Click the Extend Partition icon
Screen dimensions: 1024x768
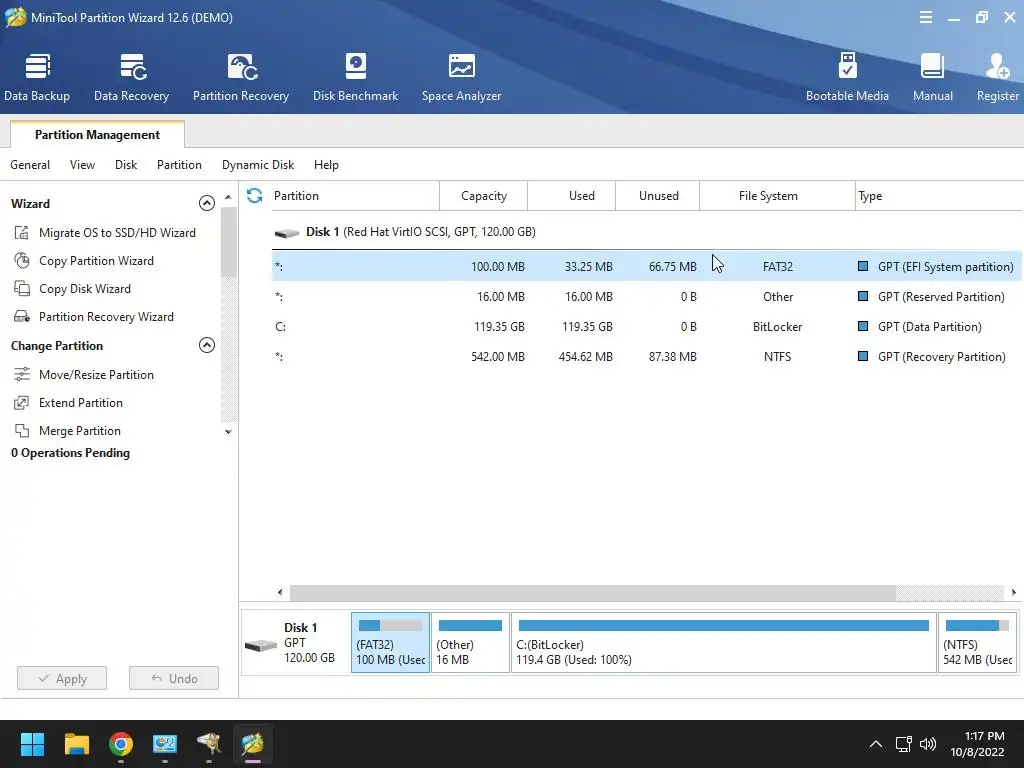[x=22, y=402]
